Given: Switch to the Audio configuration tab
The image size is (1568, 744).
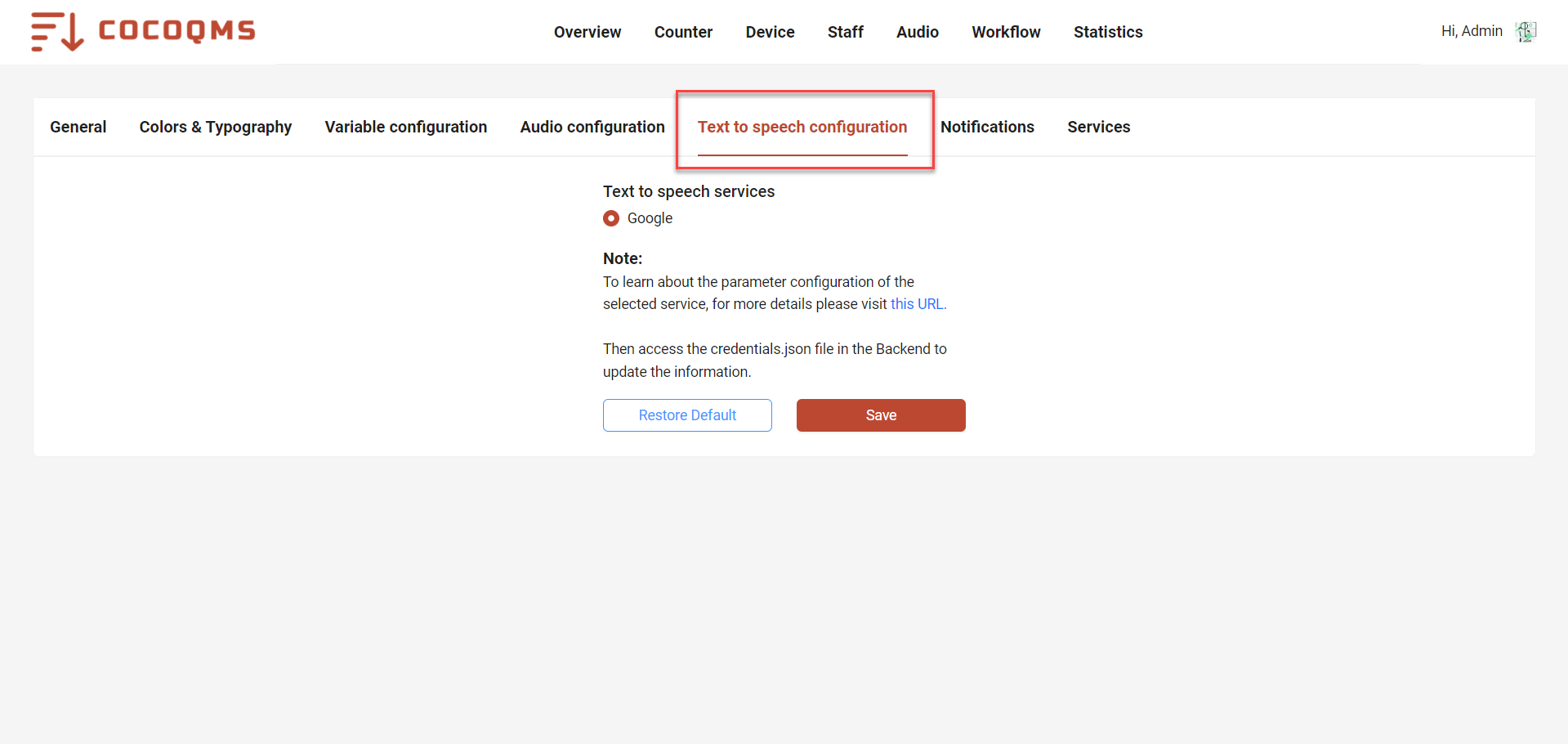Looking at the screenshot, I should (592, 127).
